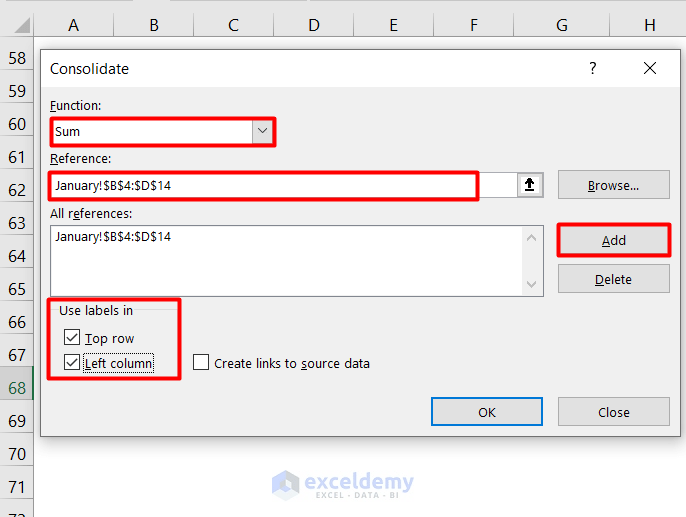Screen dimensions: 686x517
Task: Toggle the Top row checkbox
Action: click(72, 338)
